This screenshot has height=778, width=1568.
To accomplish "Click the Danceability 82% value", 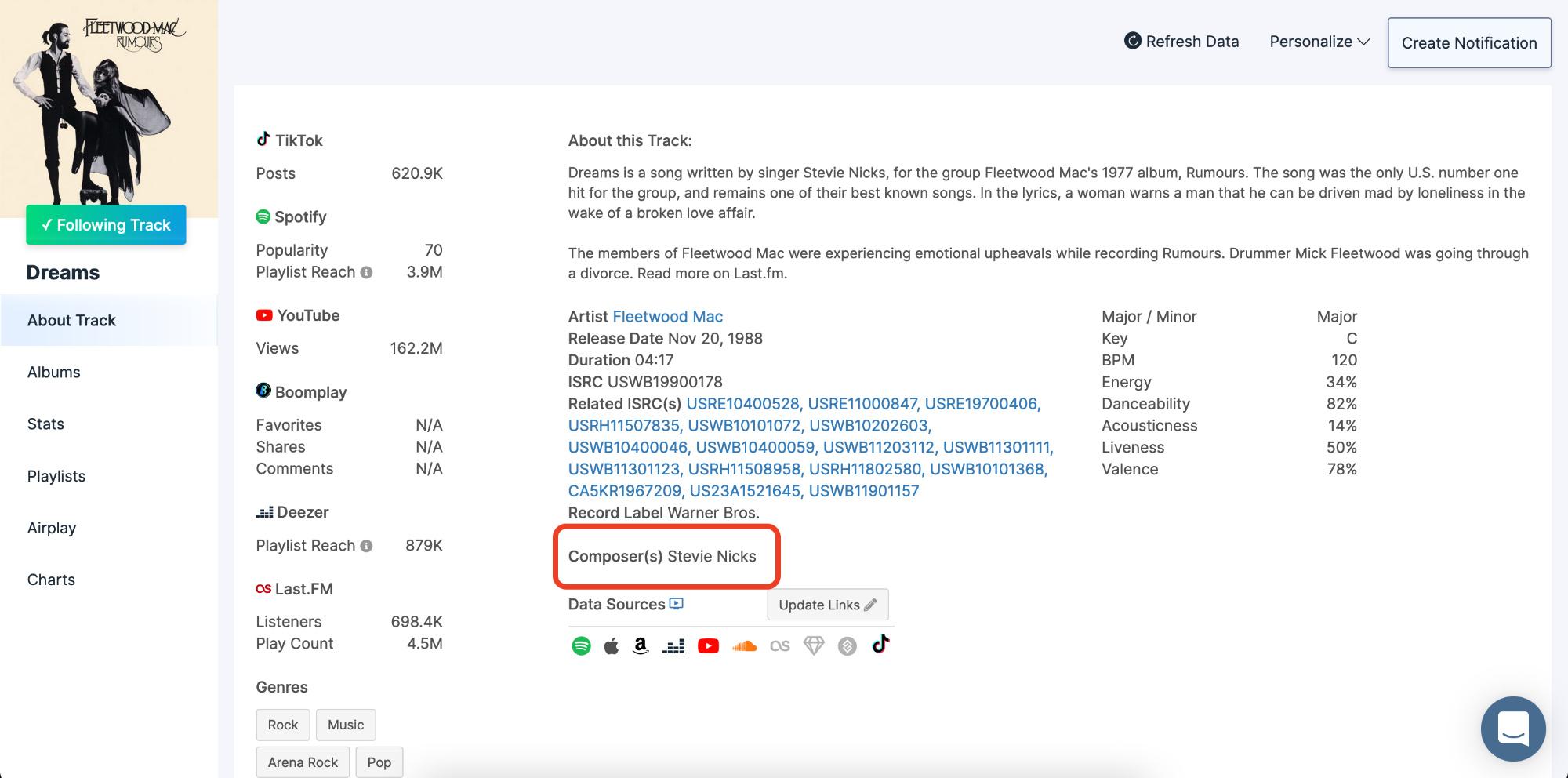I will (x=1341, y=404).
